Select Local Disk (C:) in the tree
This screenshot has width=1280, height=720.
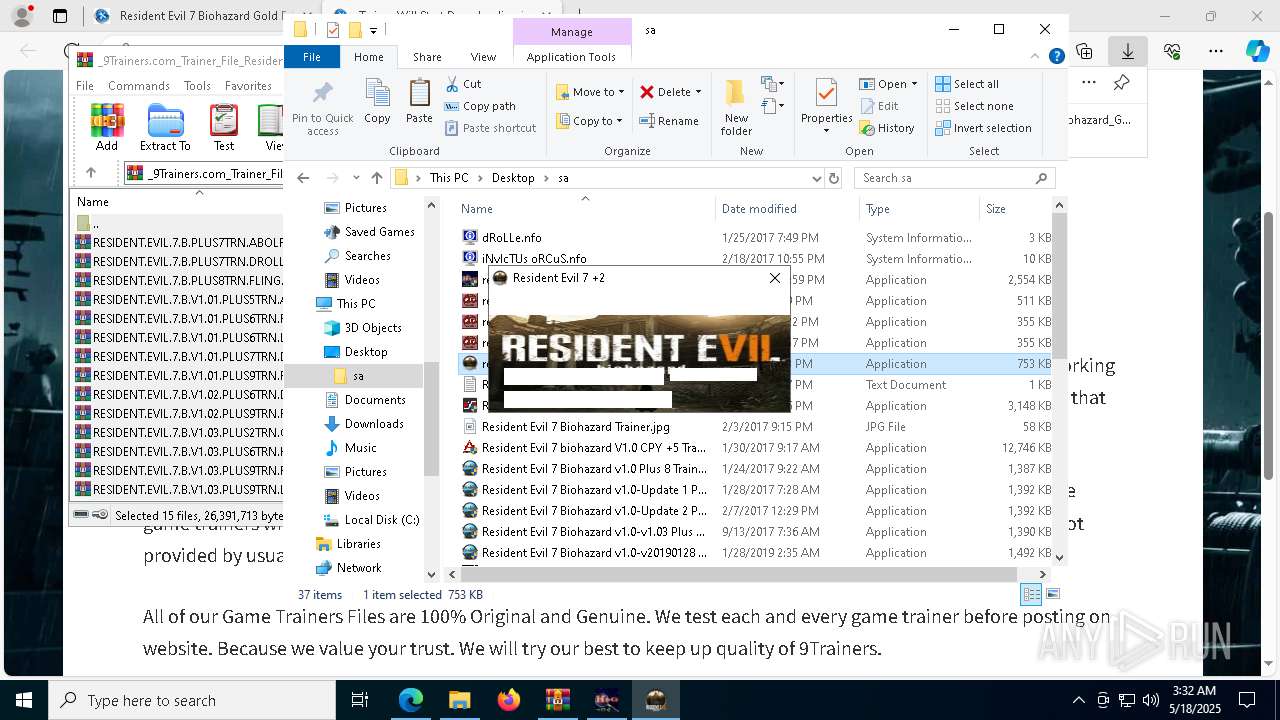(x=381, y=520)
